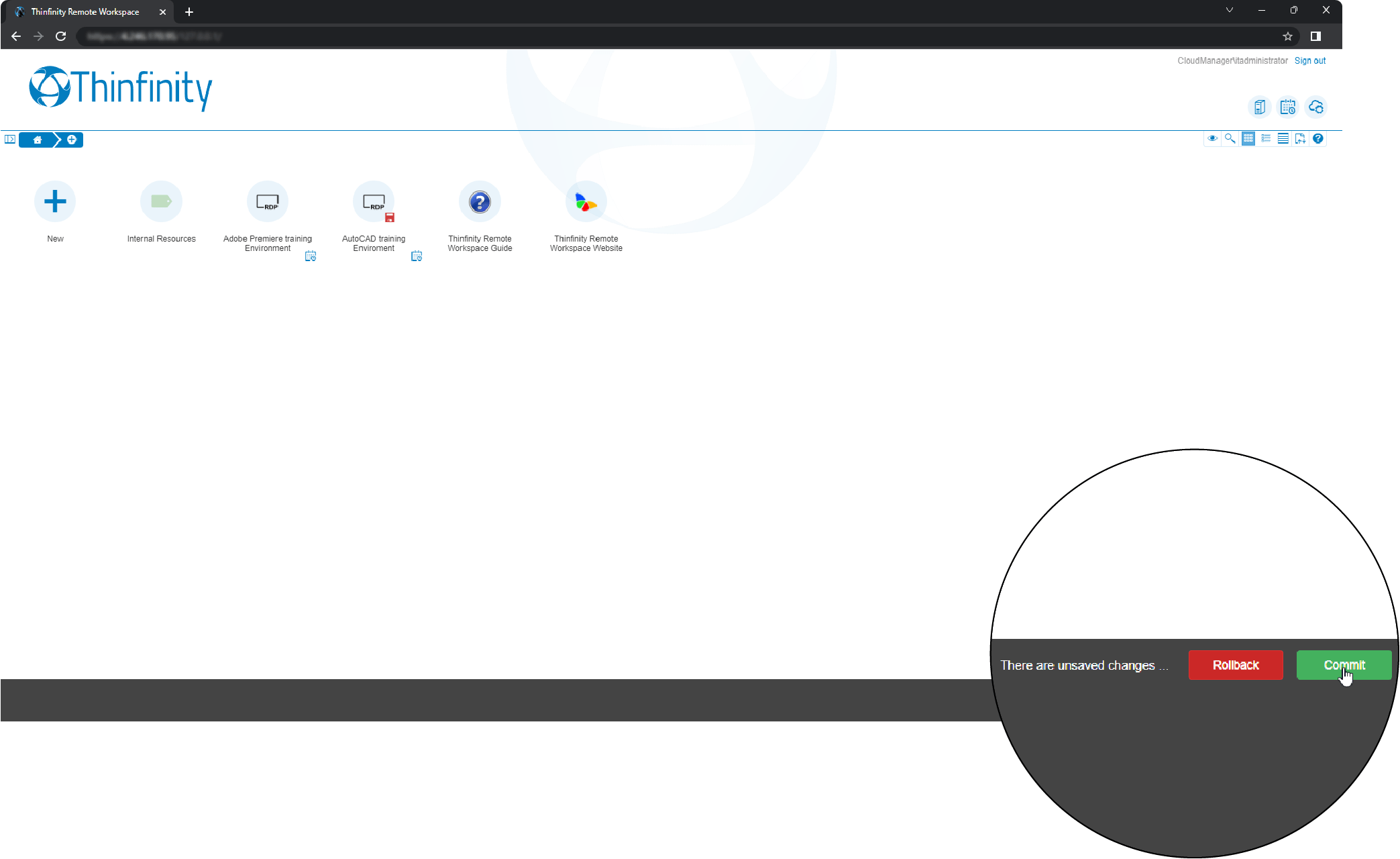Switch to detailed list view
Image resolution: width=1400 pixels, height=859 pixels.
pyautogui.click(x=1265, y=138)
